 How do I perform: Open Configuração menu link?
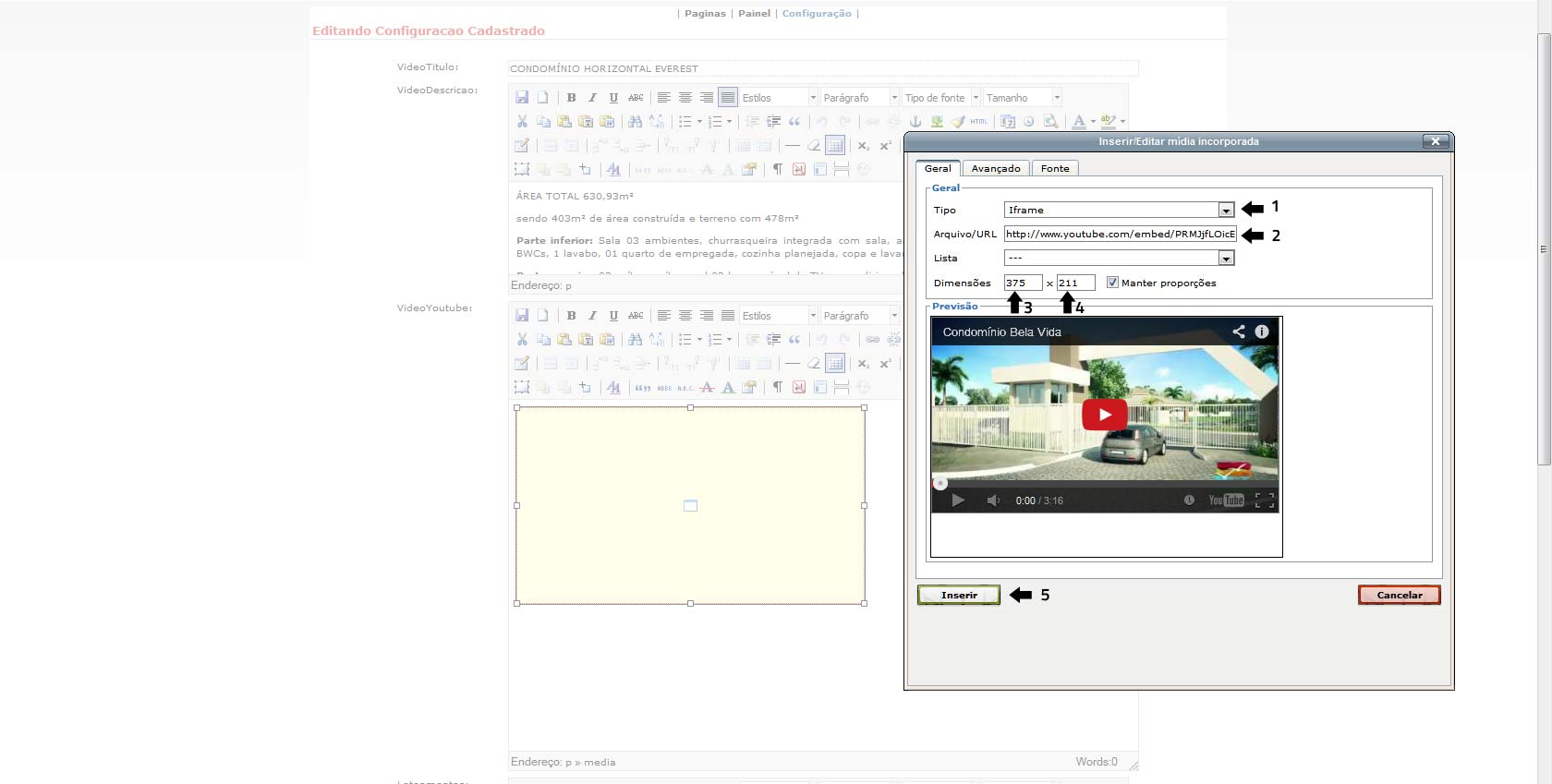817,13
